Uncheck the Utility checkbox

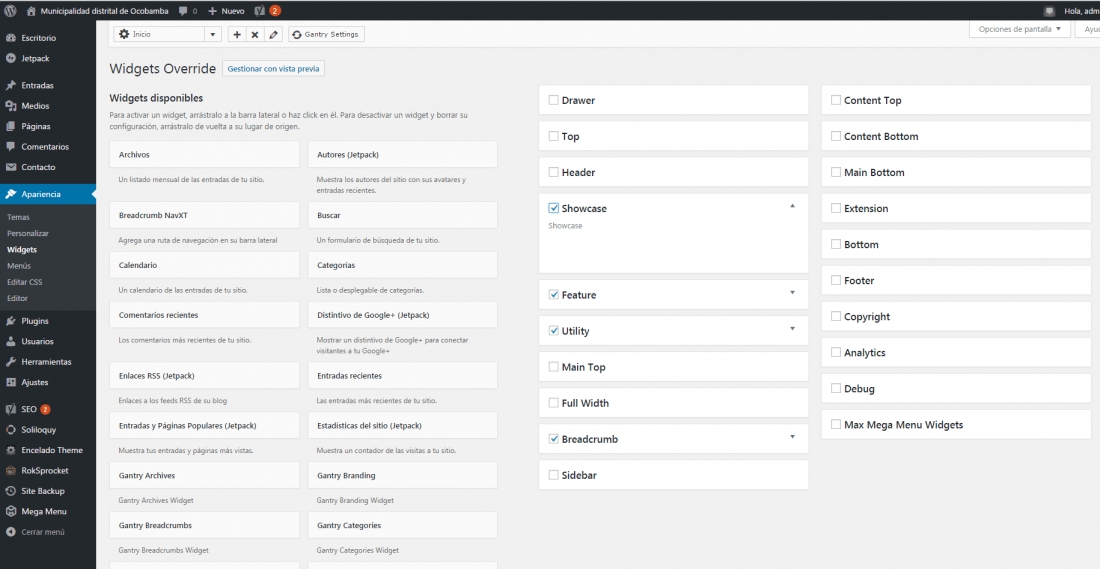(554, 330)
